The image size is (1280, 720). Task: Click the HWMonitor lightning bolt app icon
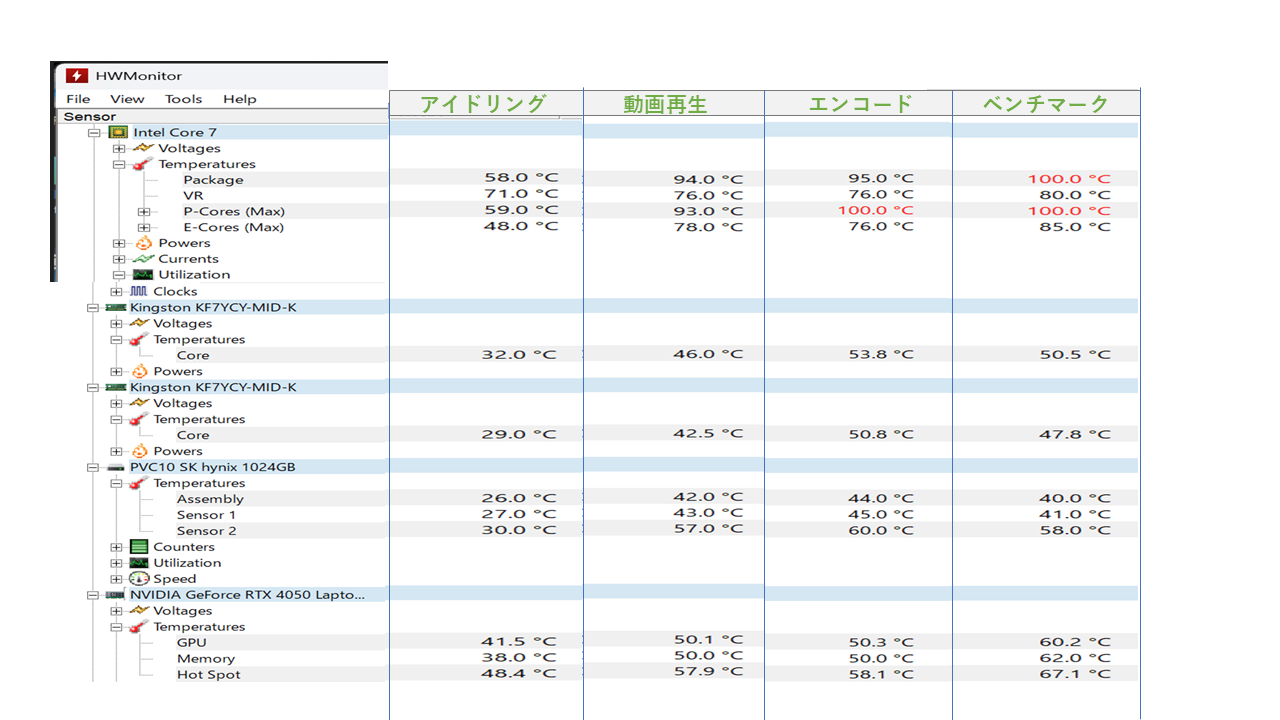pyautogui.click(x=76, y=76)
